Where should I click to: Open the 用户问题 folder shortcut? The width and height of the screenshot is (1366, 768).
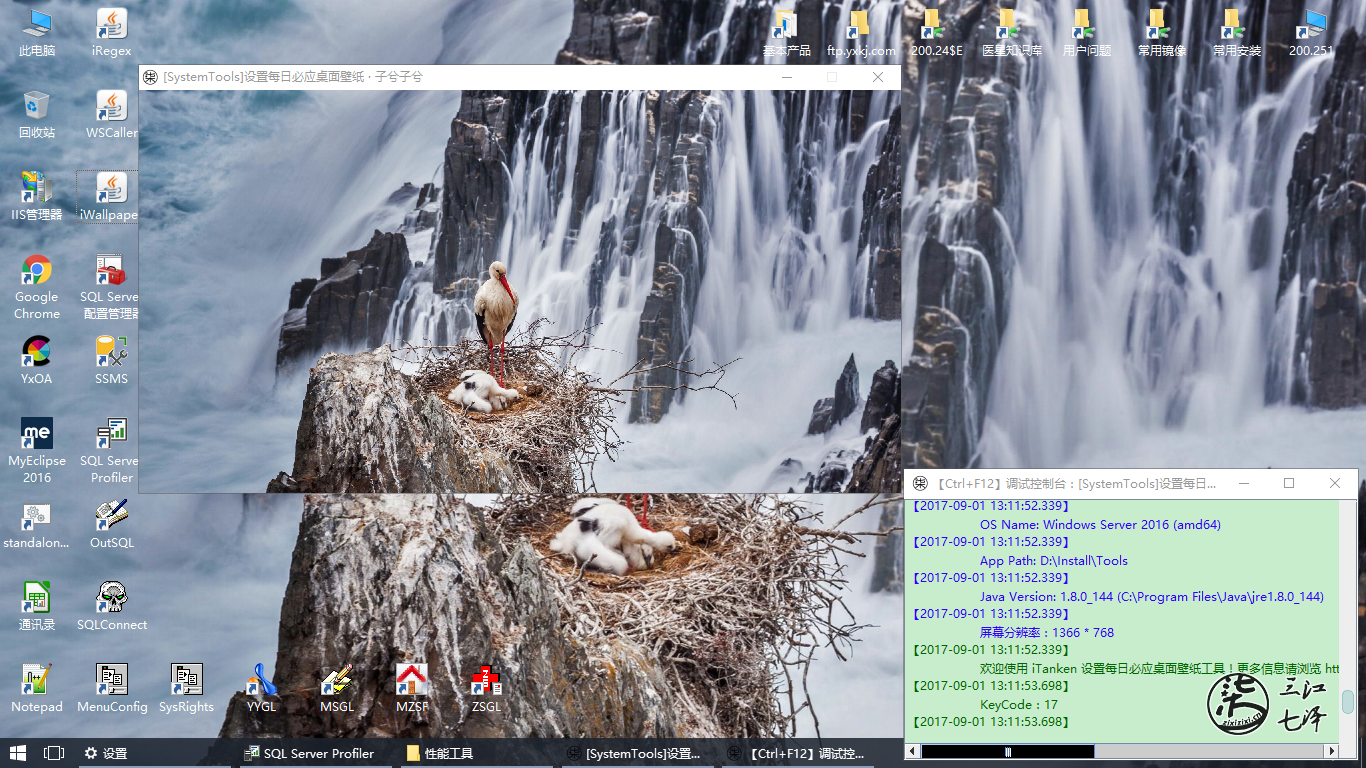1086,33
